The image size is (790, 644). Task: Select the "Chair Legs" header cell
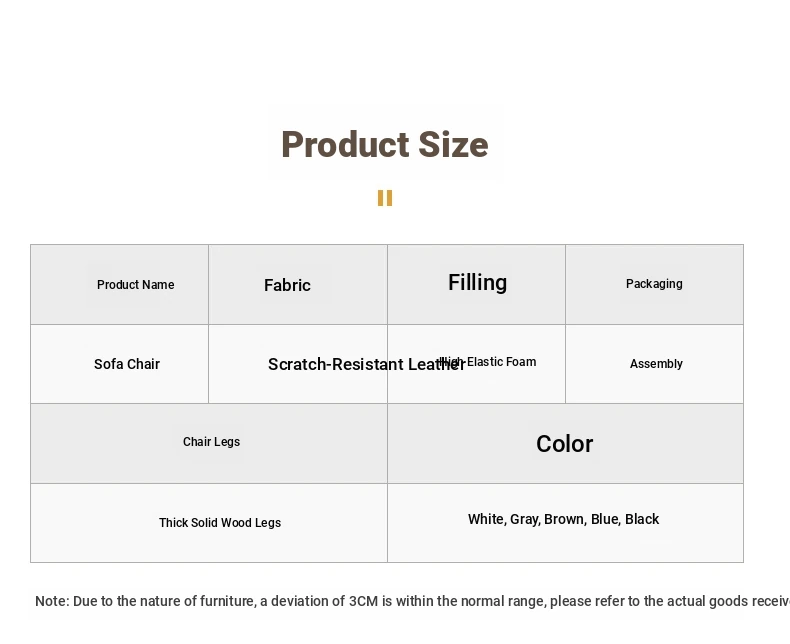point(211,442)
